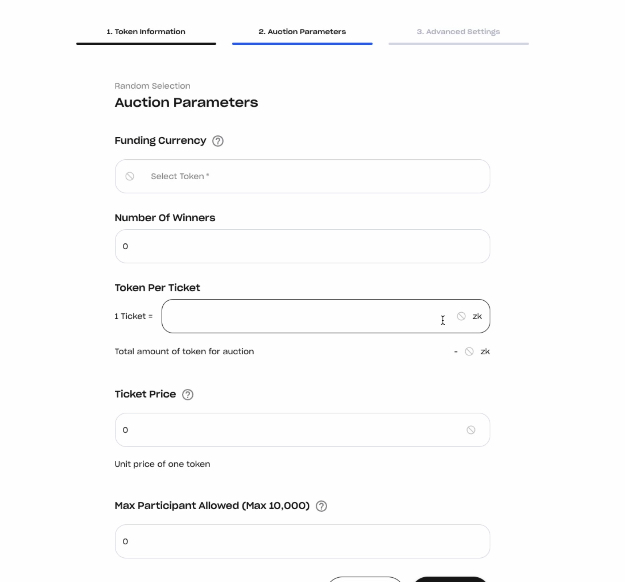The height and width of the screenshot is (582, 625).
Task: Open the Advanced Settings step
Action: (458, 32)
